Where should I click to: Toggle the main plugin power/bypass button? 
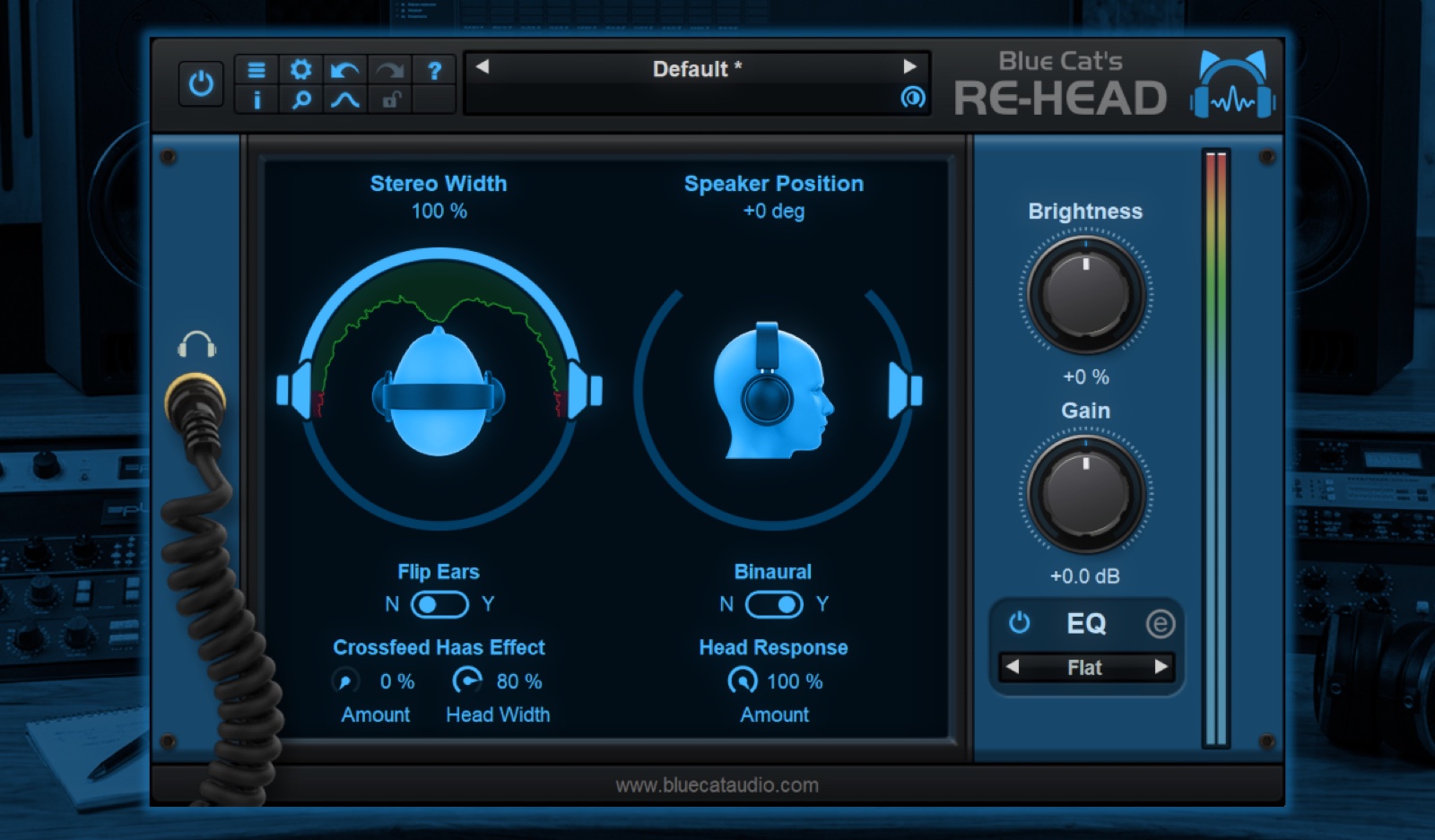(201, 83)
